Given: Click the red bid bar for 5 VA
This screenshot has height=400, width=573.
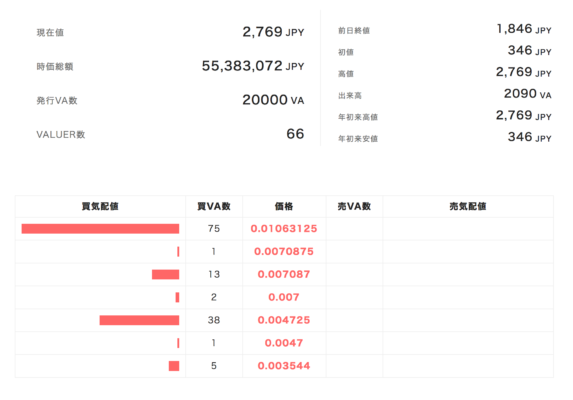Looking at the screenshot, I should point(174,366).
